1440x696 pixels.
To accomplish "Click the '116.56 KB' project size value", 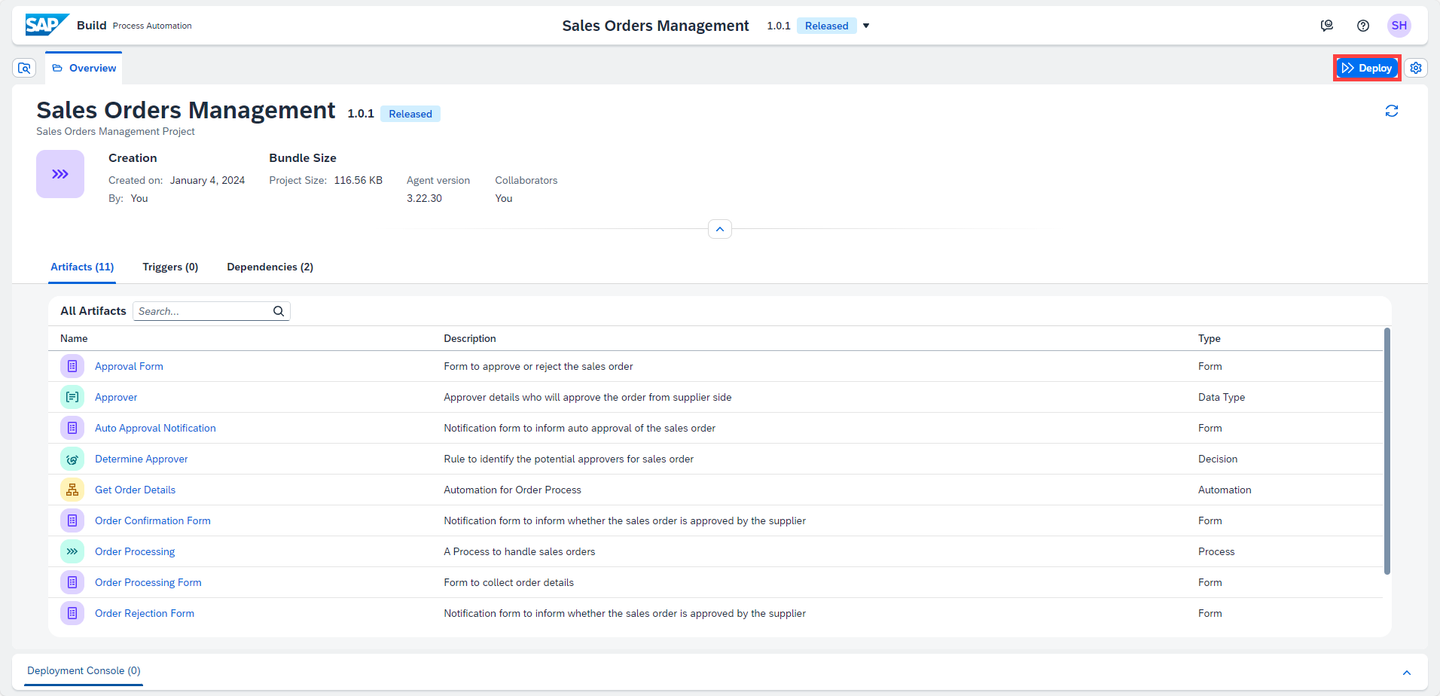I will 358,180.
